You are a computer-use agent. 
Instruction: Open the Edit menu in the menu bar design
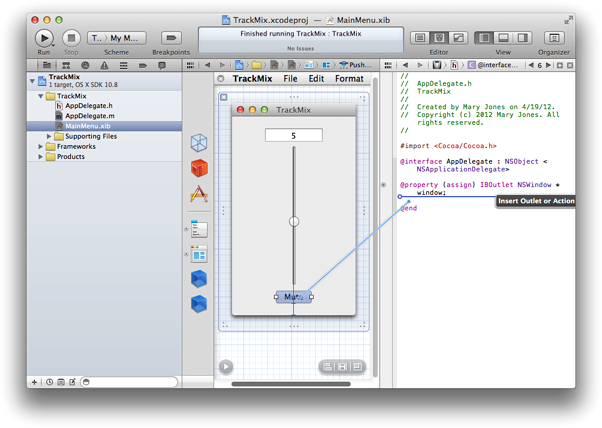[316, 79]
